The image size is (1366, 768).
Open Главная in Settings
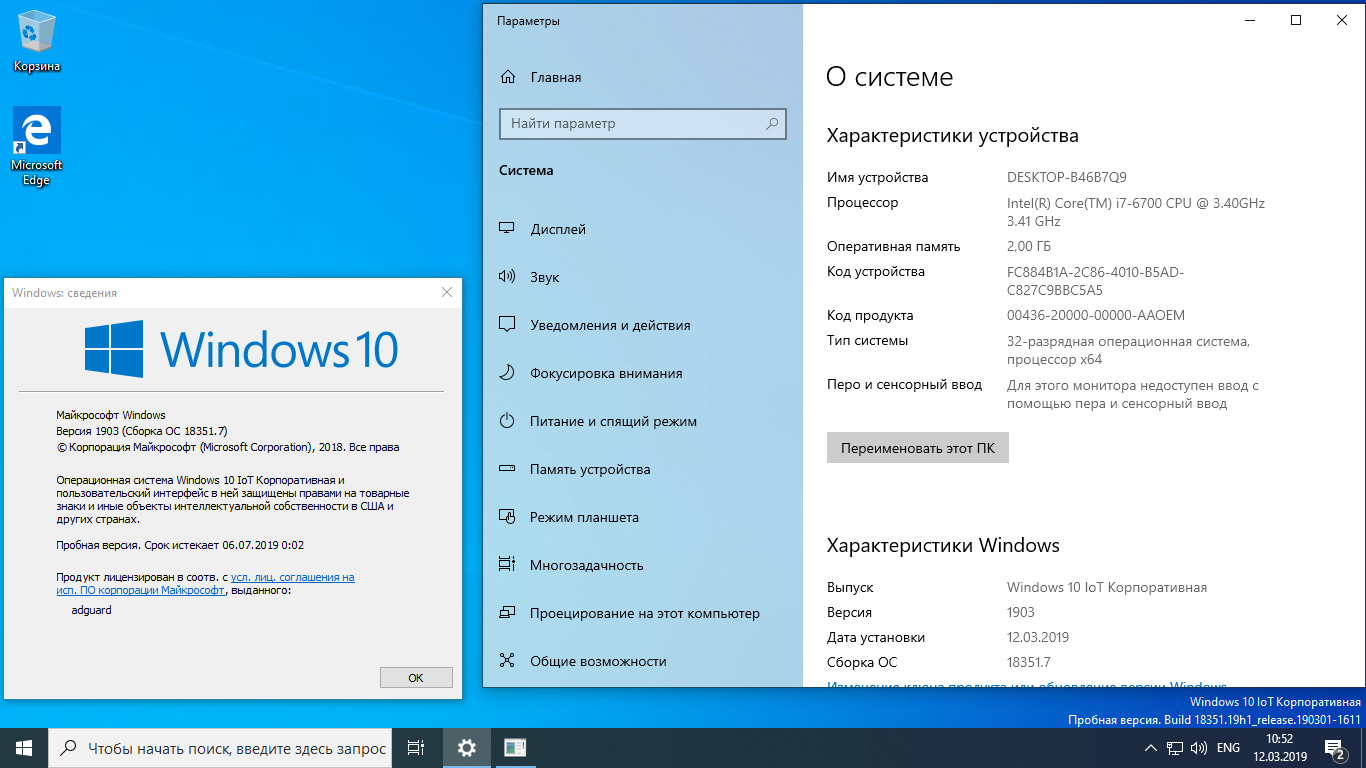[643, 77]
